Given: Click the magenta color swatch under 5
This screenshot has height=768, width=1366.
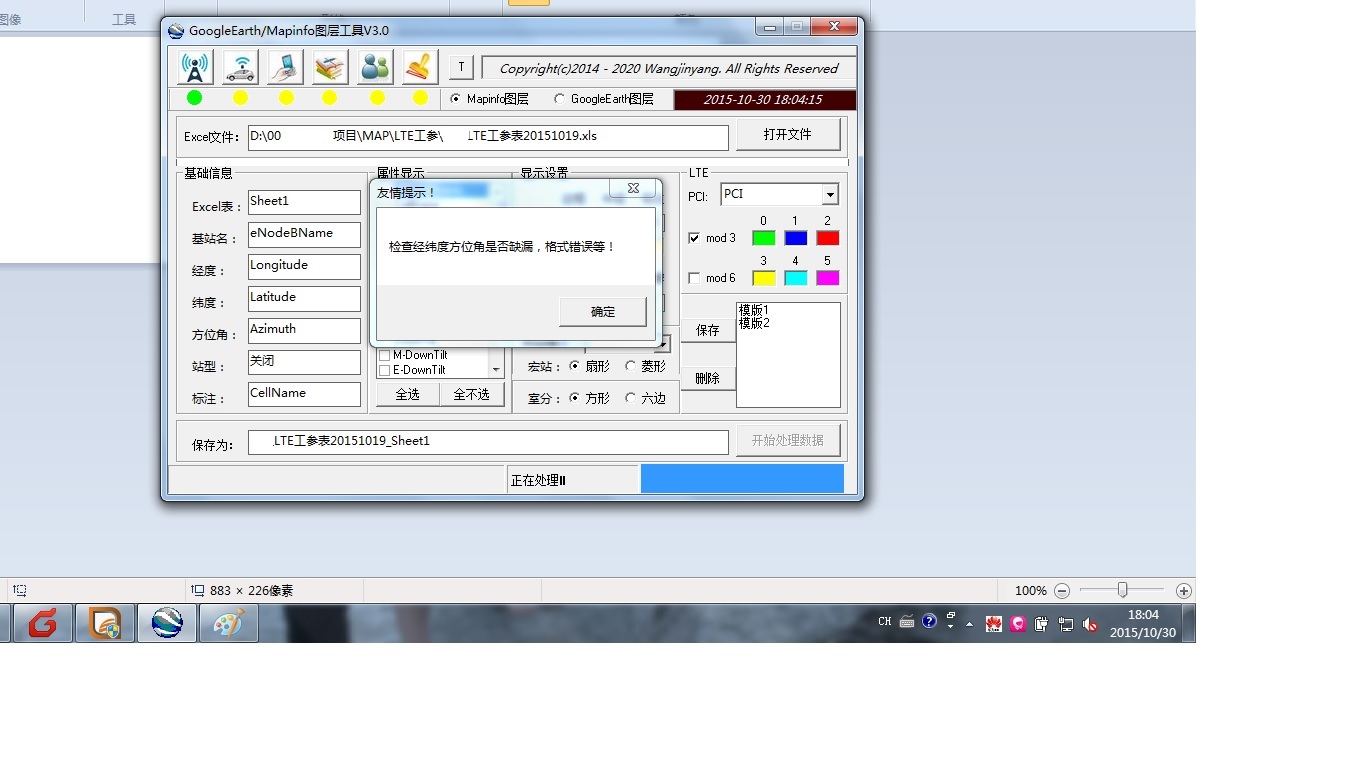Looking at the screenshot, I should pyautogui.click(x=828, y=278).
